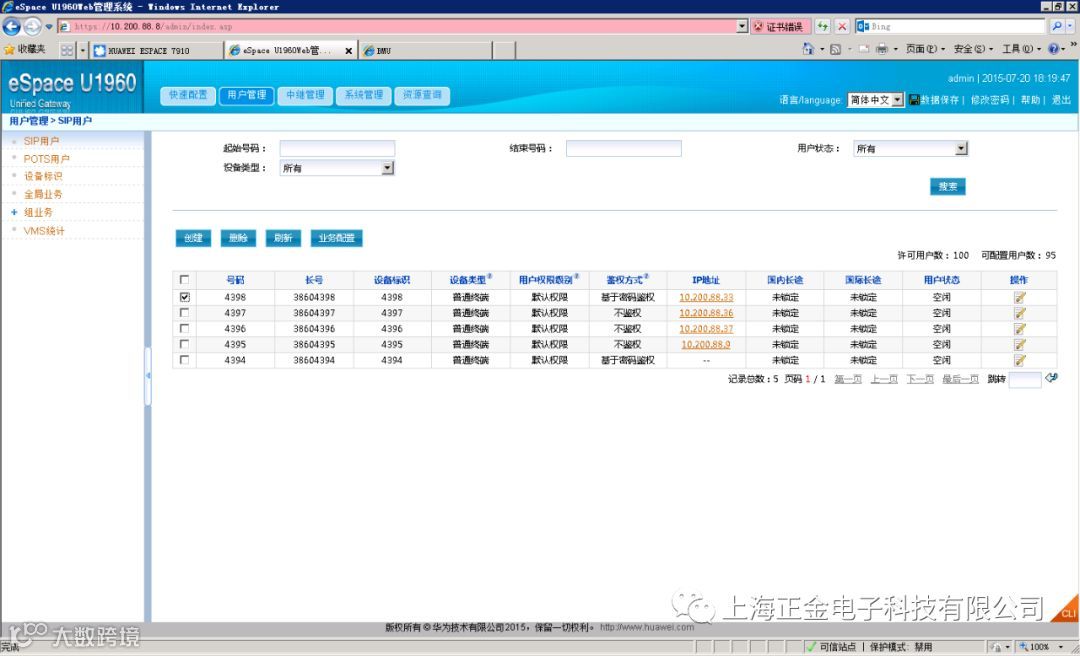The height and width of the screenshot is (656, 1080).
Task: Open the 设备类型 dropdown
Action: [x=337, y=167]
